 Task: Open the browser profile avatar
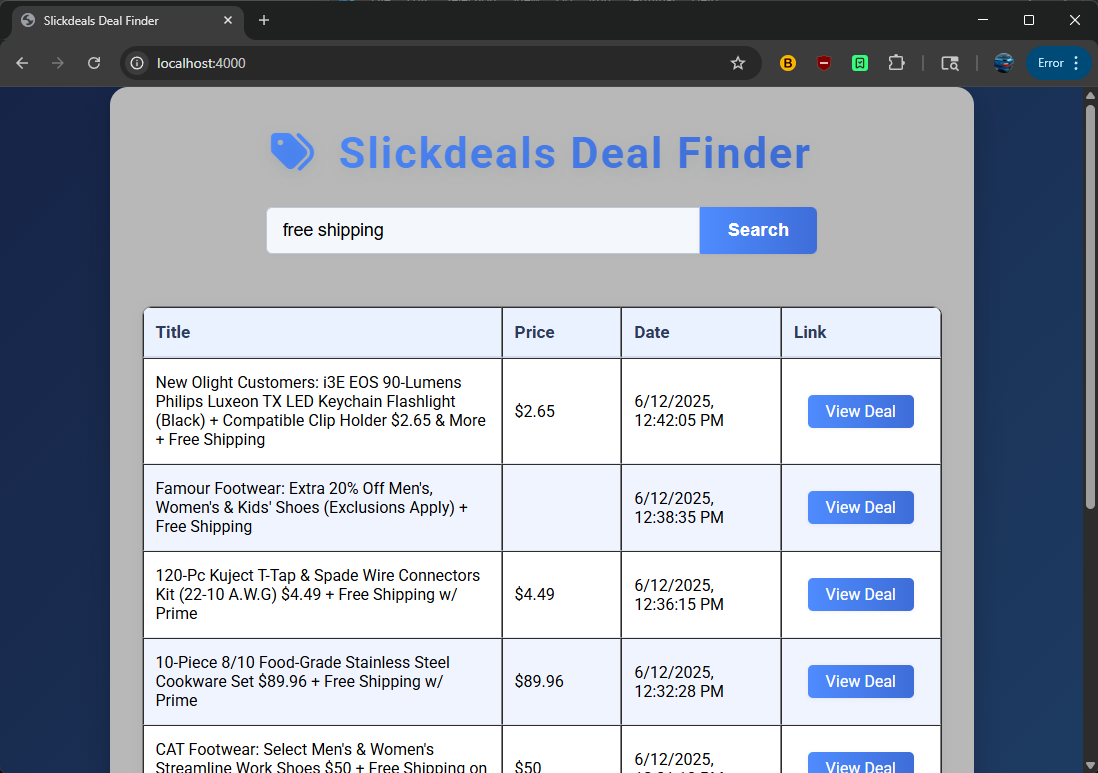(x=1004, y=63)
